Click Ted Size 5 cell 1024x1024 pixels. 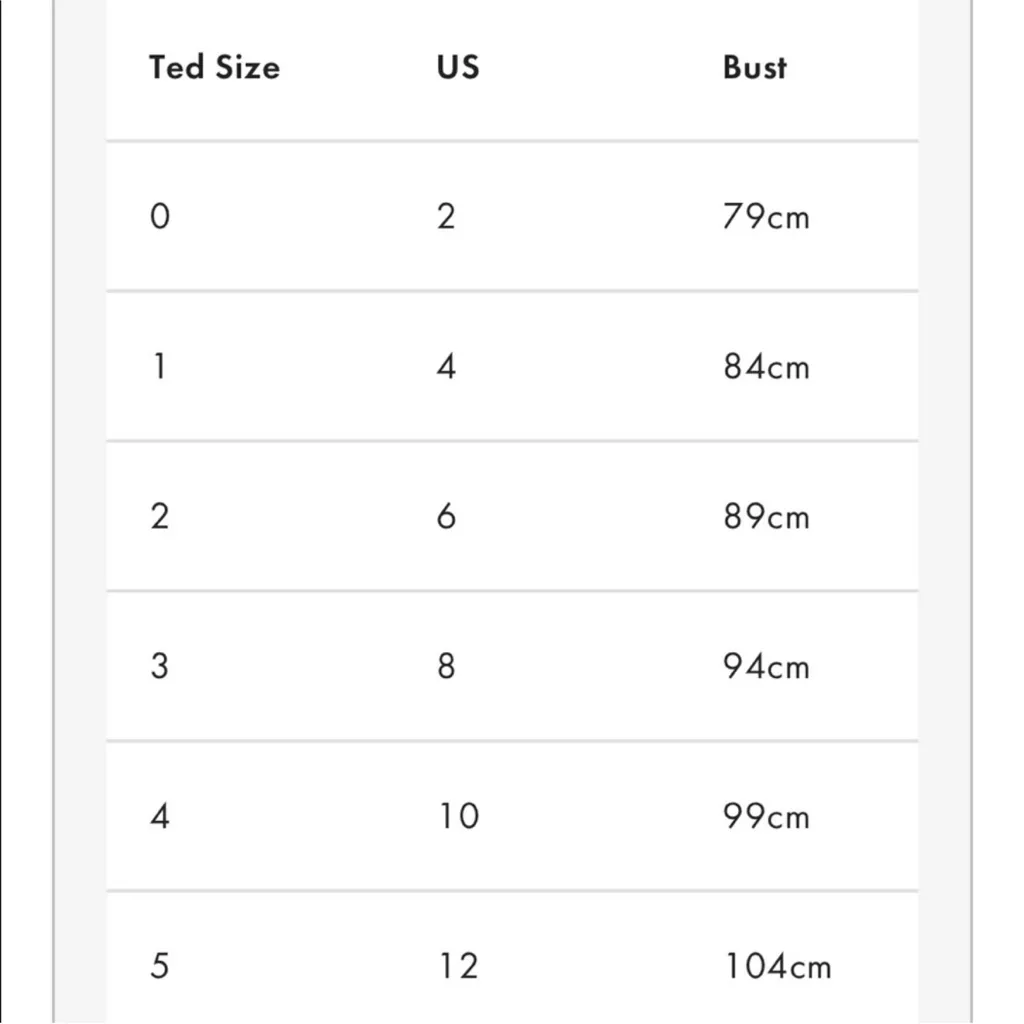[x=160, y=966]
